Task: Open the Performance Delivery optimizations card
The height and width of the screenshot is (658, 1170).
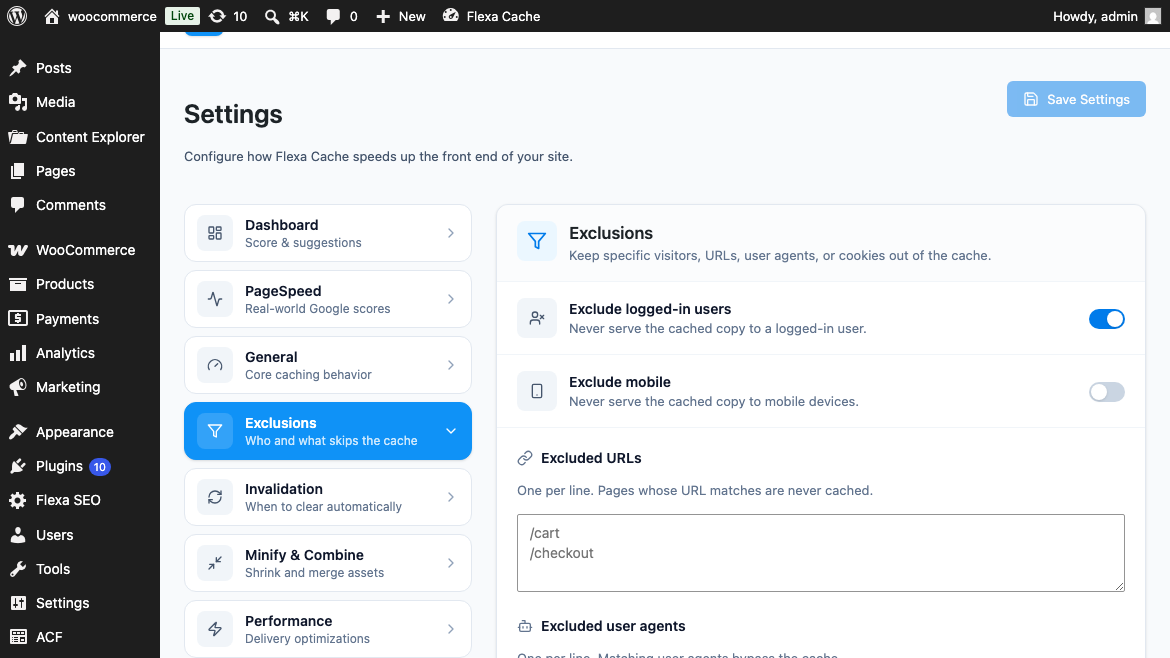Action: [x=328, y=629]
